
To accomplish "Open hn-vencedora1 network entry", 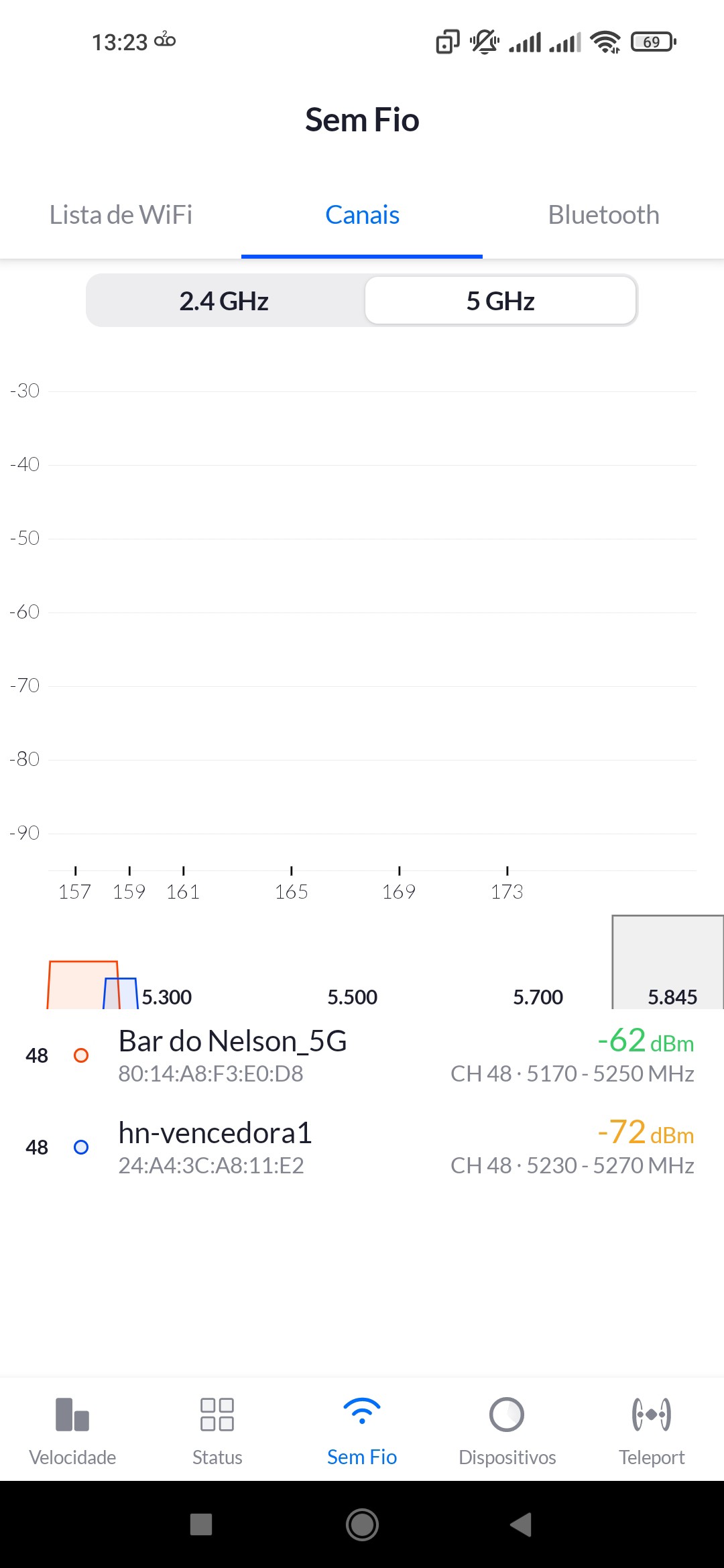I will (215, 1147).
